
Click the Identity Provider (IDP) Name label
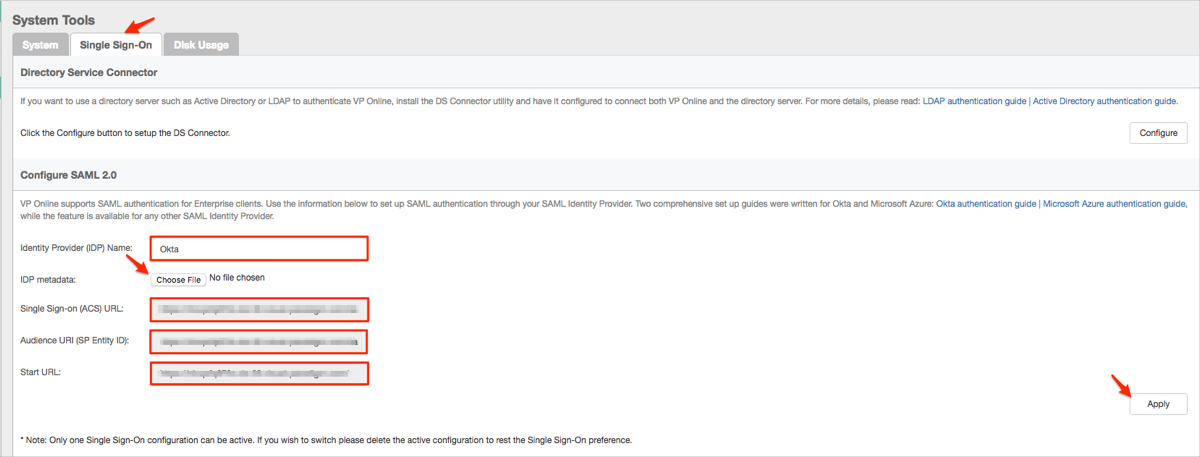coord(76,248)
